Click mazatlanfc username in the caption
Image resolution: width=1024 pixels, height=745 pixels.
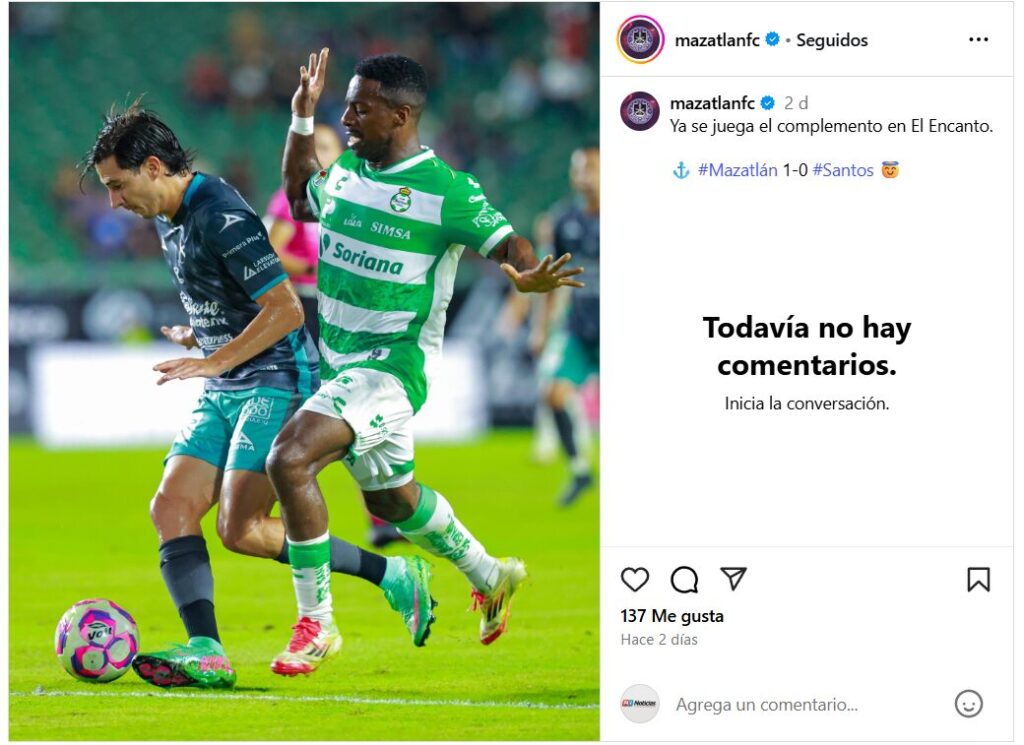pyautogui.click(x=712, y=103)
